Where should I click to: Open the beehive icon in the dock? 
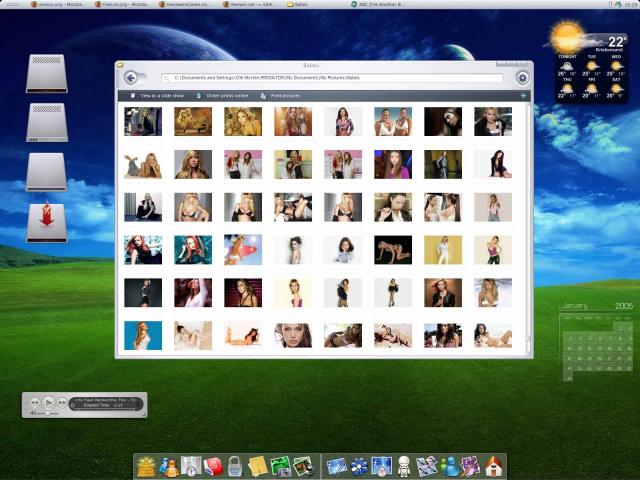pyautogui.click(x=146, y=467)
